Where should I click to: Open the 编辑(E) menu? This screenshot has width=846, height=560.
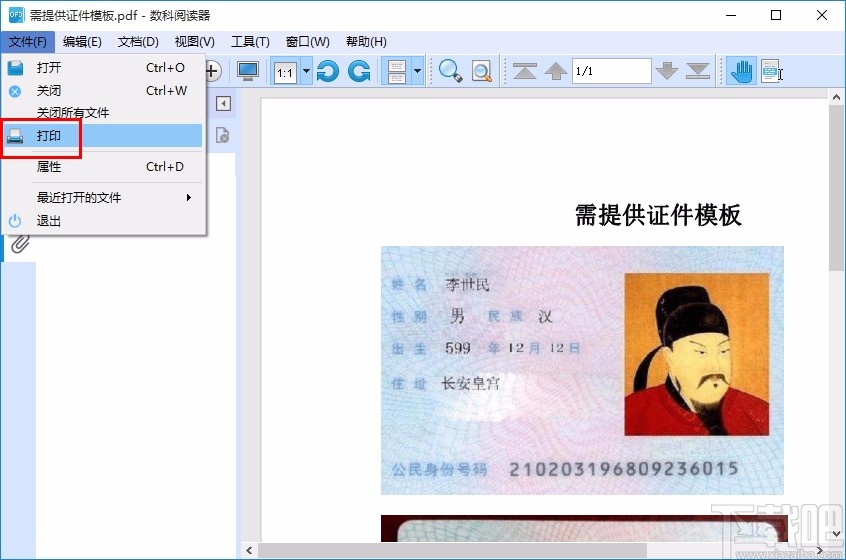point(82,42)
